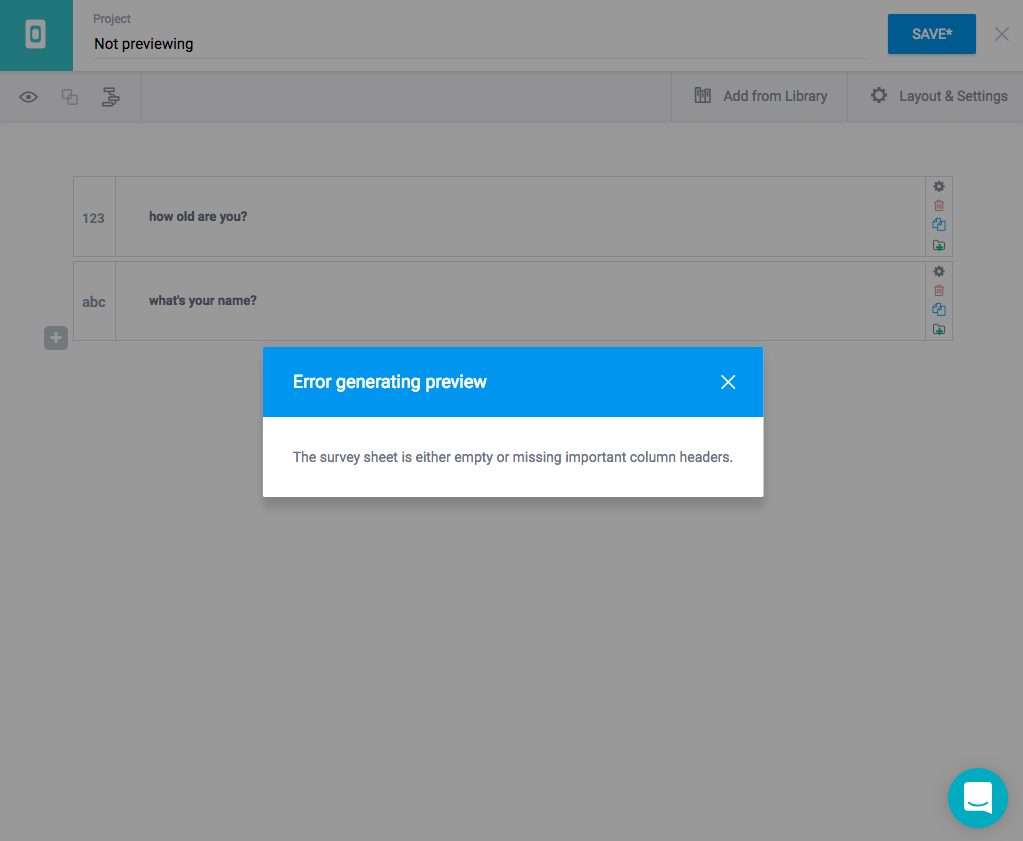Add a new question using the plus button
The height and width of the screenshot is (841, 1023).
[x=55, y=337]
